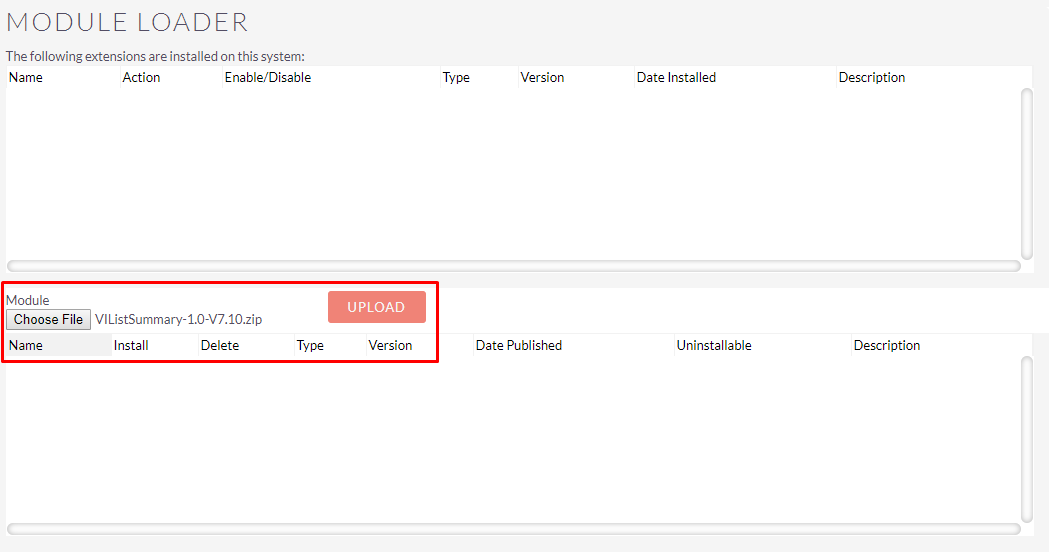Screen dimensions: 1049x552
Task: Click the Uninstallable column header
Action: tap(714, 345)
